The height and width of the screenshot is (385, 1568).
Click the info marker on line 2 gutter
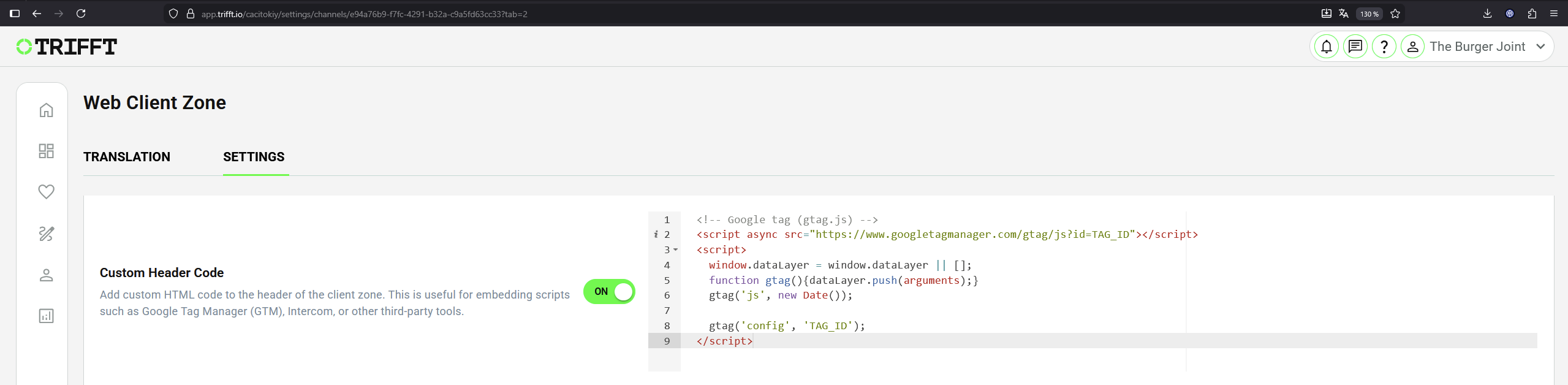coord(656,234)
